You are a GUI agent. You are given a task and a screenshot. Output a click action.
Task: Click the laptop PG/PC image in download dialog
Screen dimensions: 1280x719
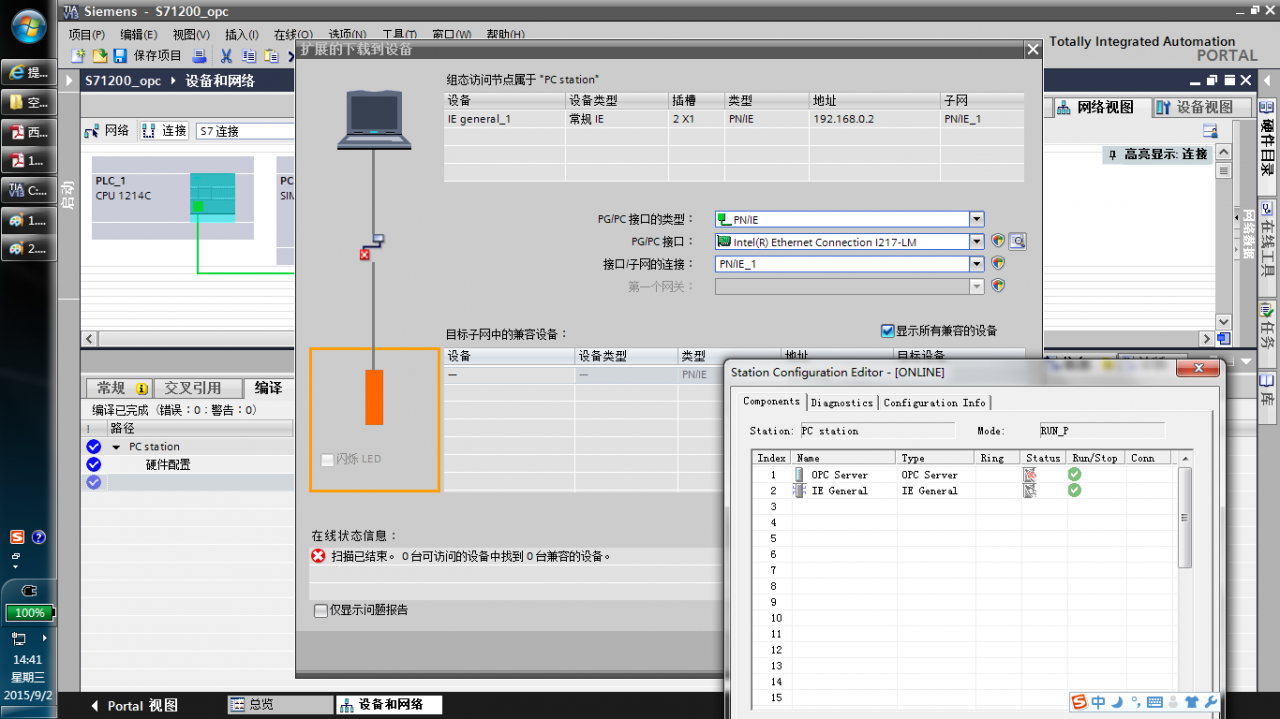(375, 120)
